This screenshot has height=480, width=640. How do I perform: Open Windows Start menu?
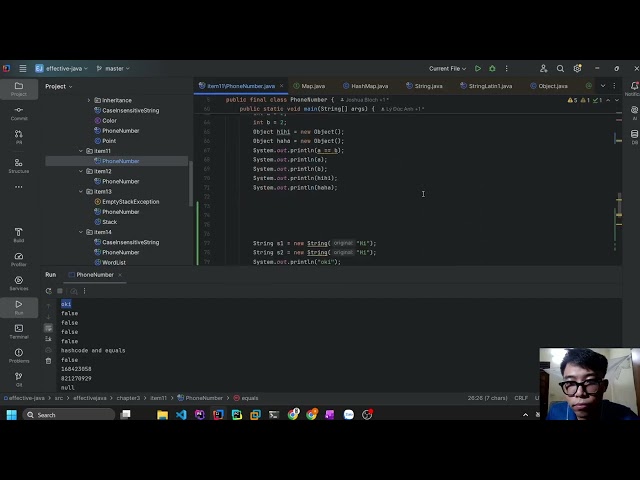tap(11, 415)
